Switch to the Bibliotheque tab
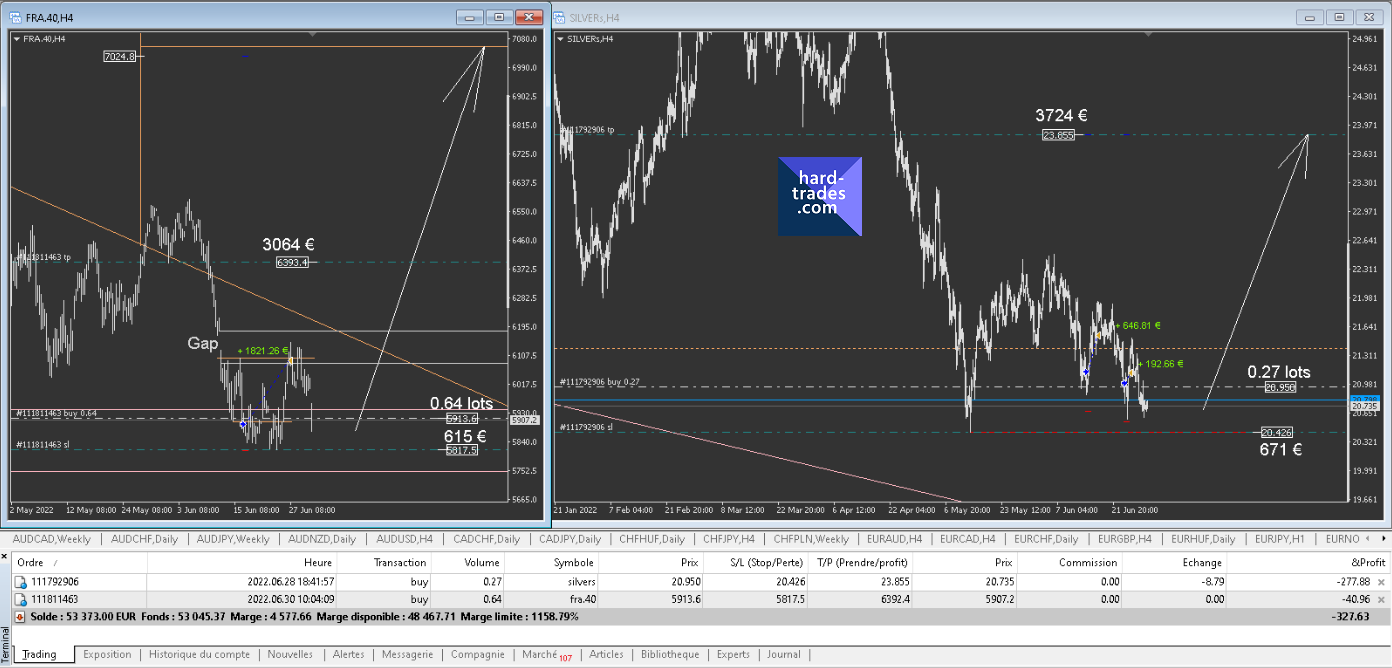 (670, 655)
